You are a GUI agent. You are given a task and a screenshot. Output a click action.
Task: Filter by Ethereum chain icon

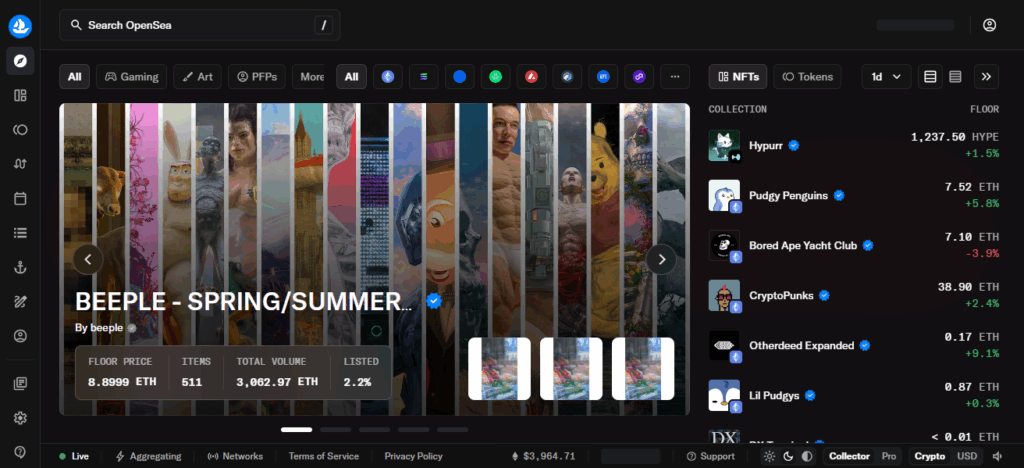coord(387,76)
